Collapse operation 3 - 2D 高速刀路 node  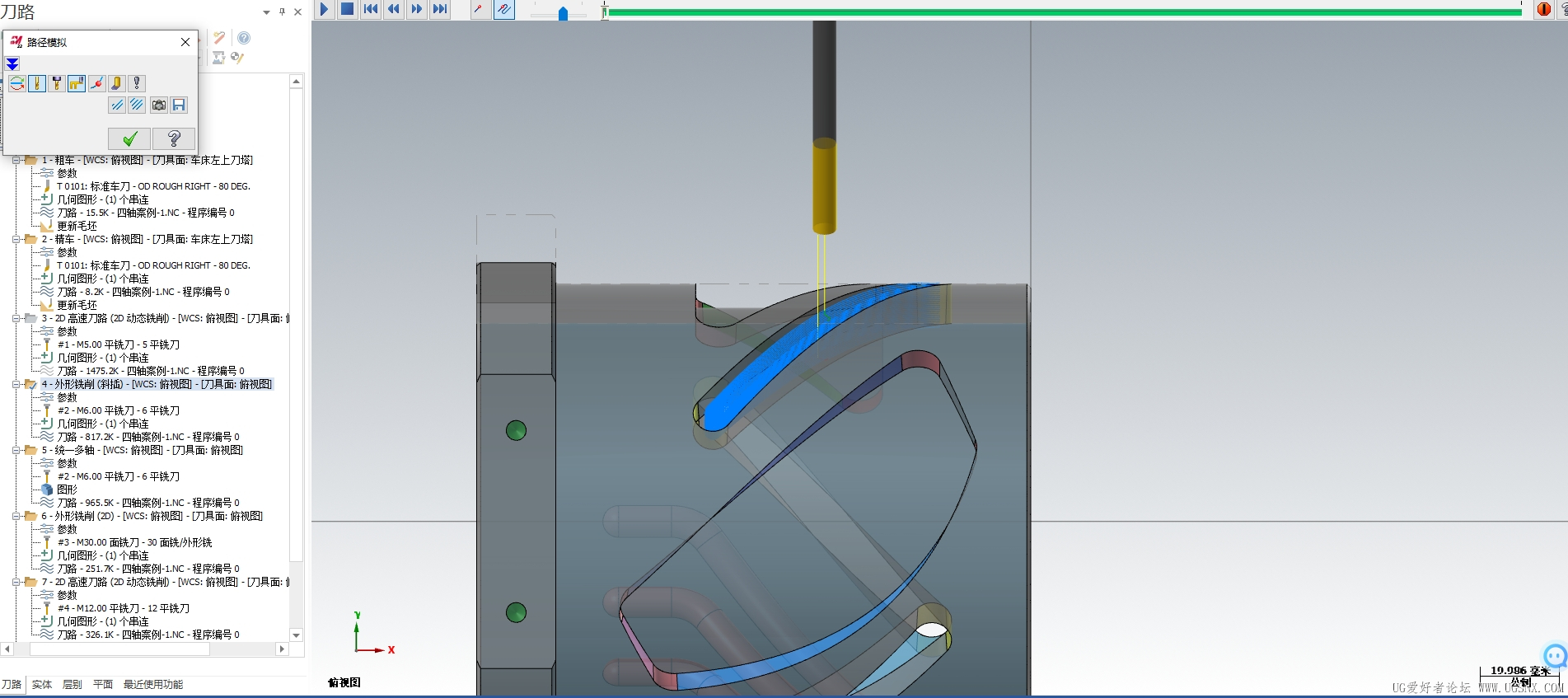point(16,318)
